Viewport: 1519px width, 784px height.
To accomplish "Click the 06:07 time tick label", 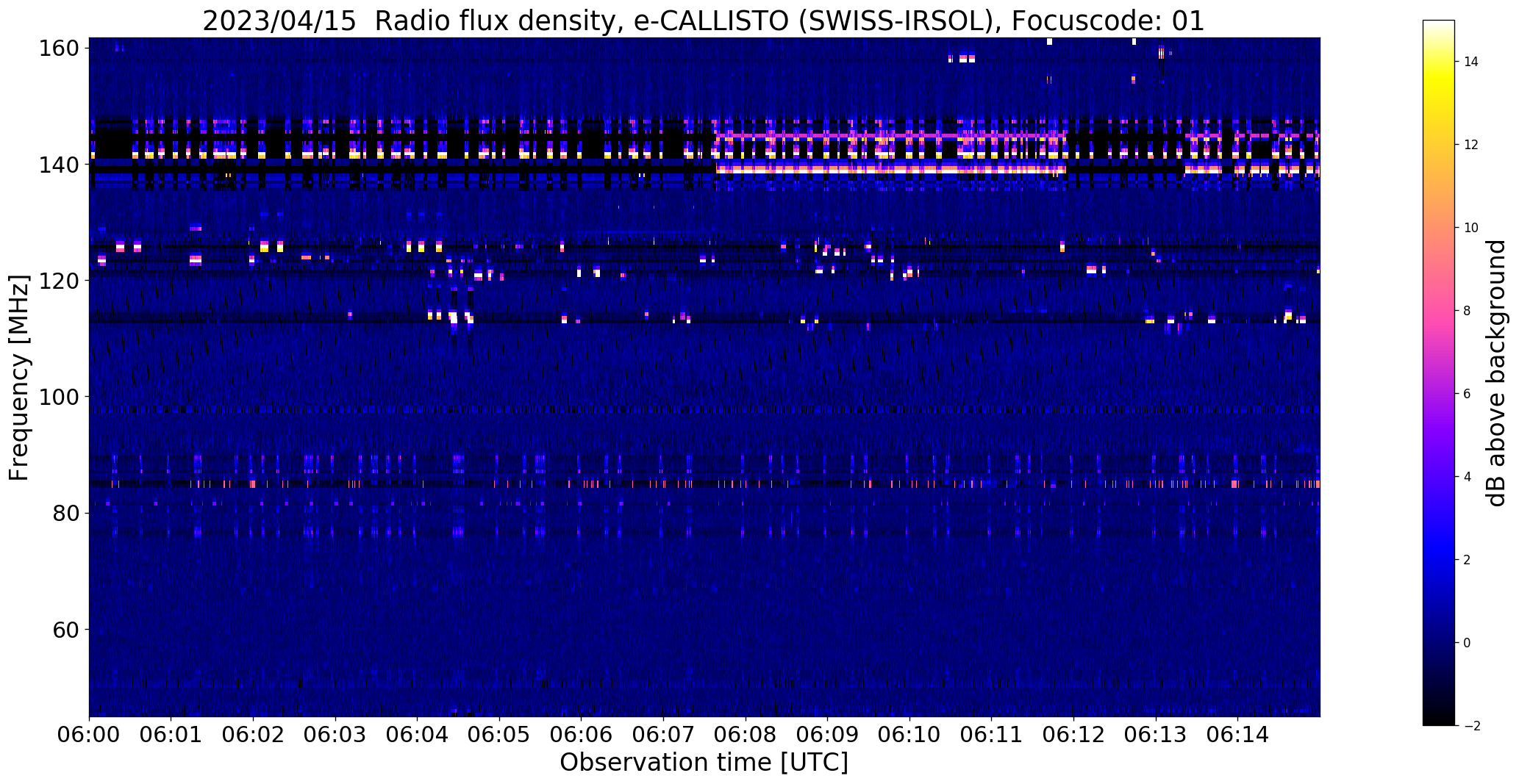I will click(663, 734).
